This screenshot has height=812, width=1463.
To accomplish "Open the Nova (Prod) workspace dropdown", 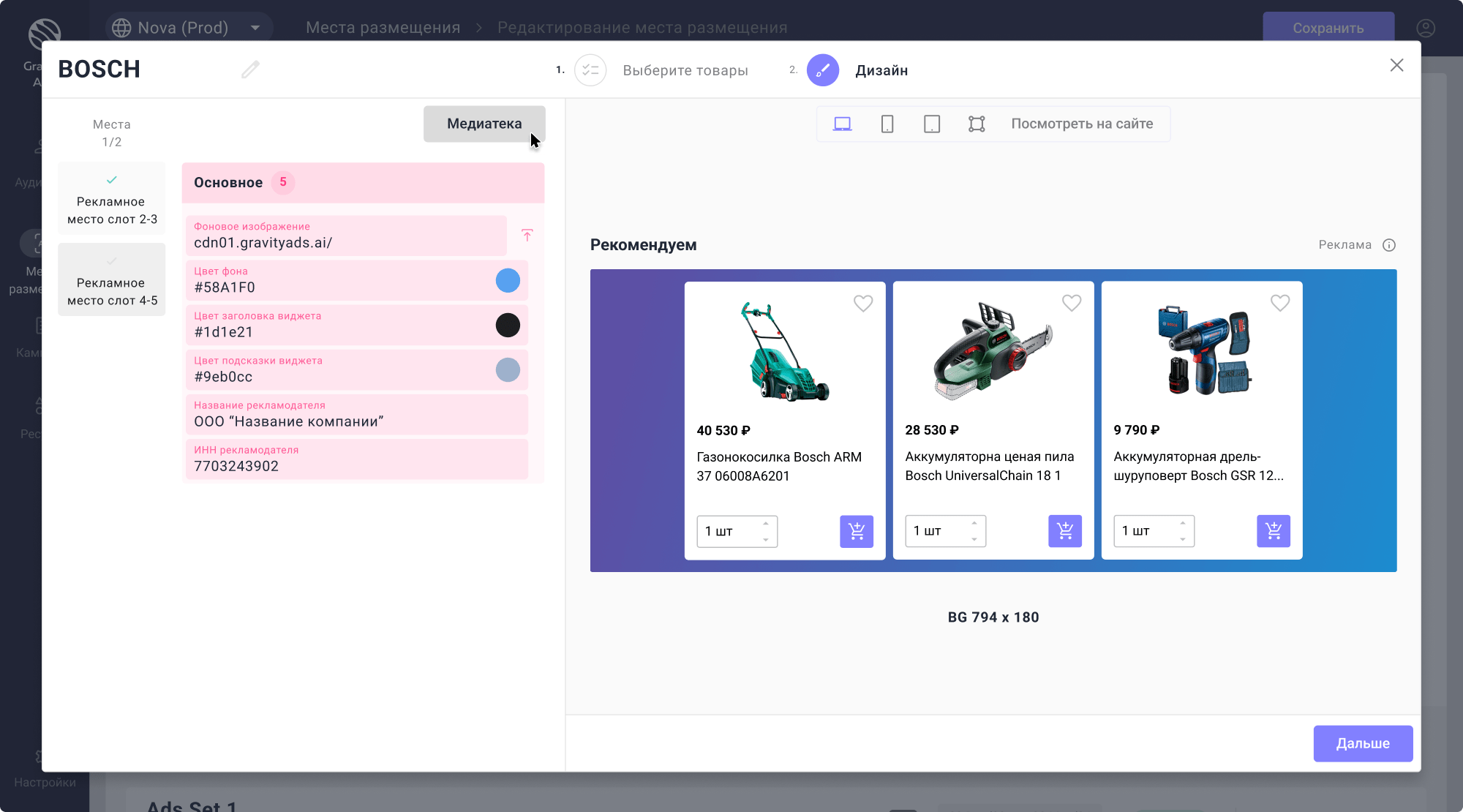I will 189,28.
